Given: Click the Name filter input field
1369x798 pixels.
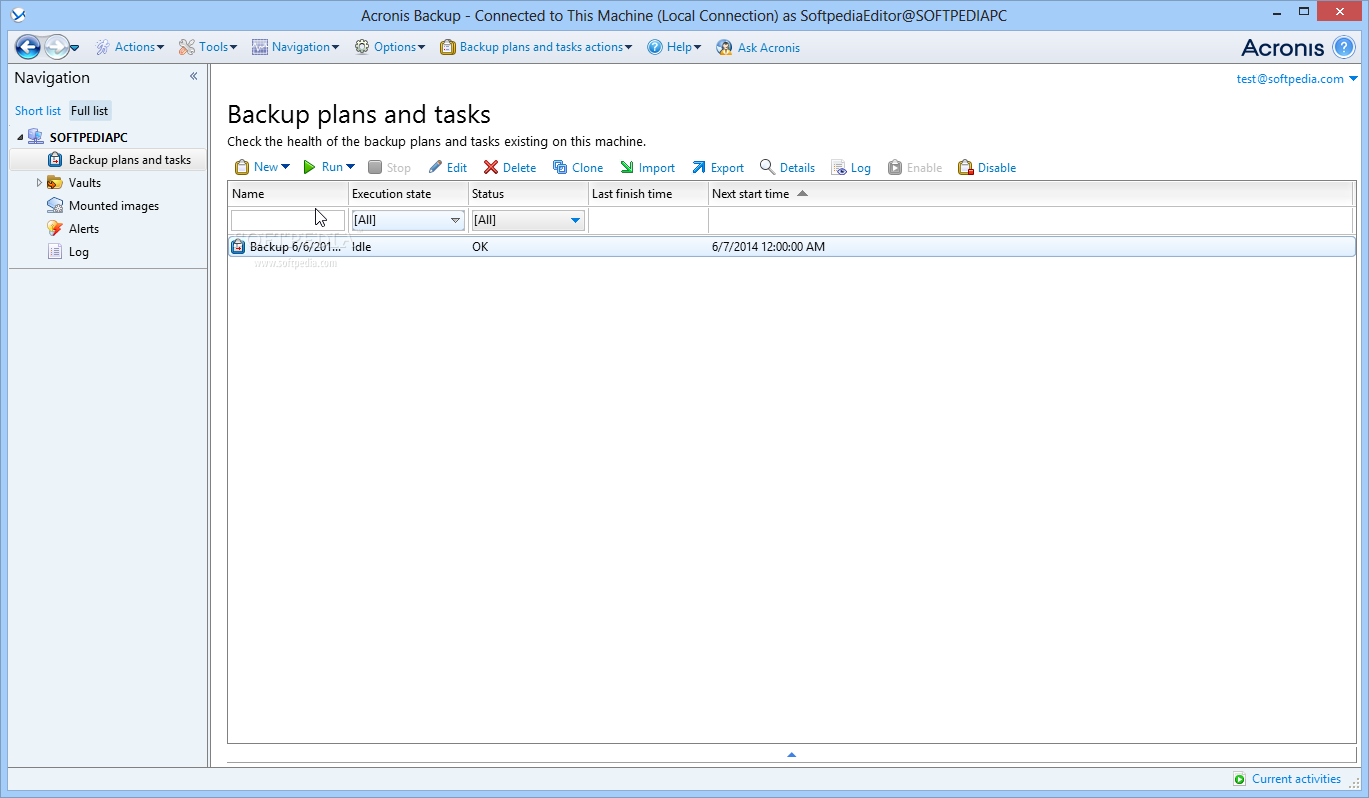Looking at the screenshot, I should [288, 220].
